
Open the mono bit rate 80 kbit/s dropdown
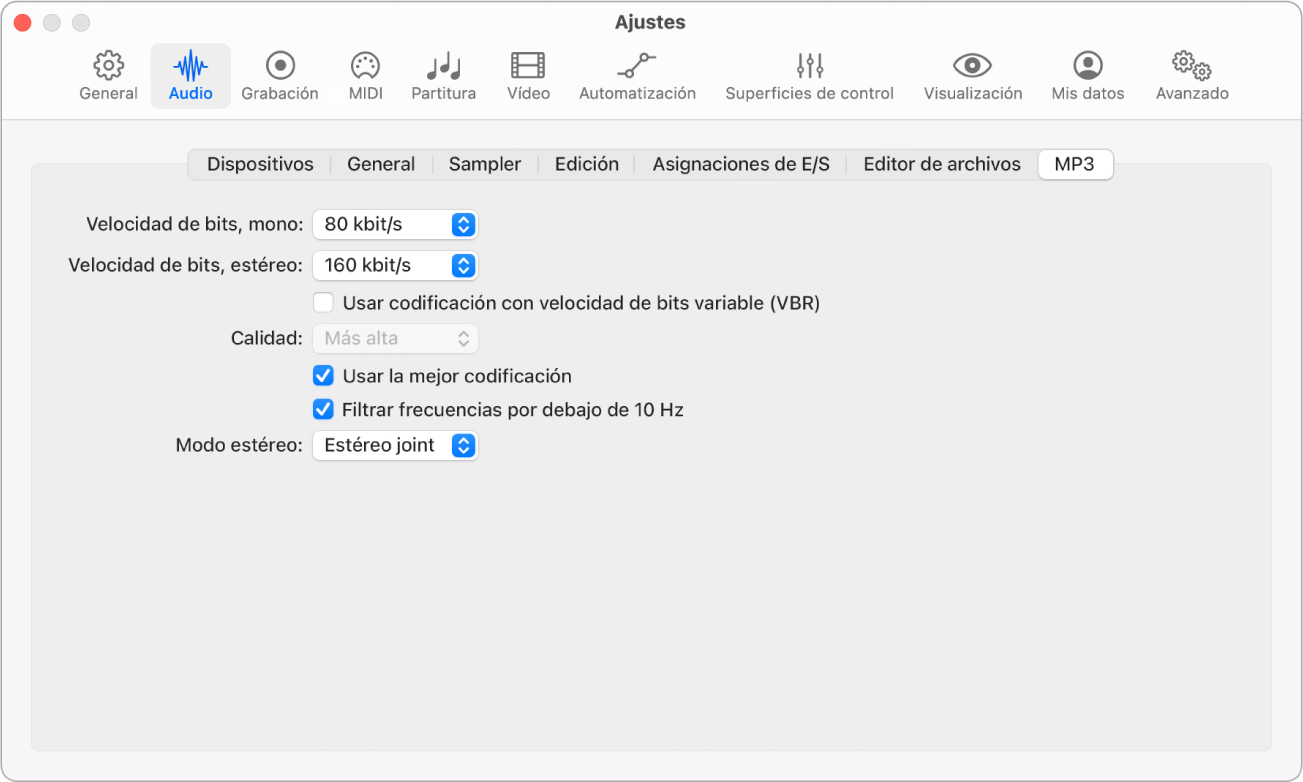point(395,224)
